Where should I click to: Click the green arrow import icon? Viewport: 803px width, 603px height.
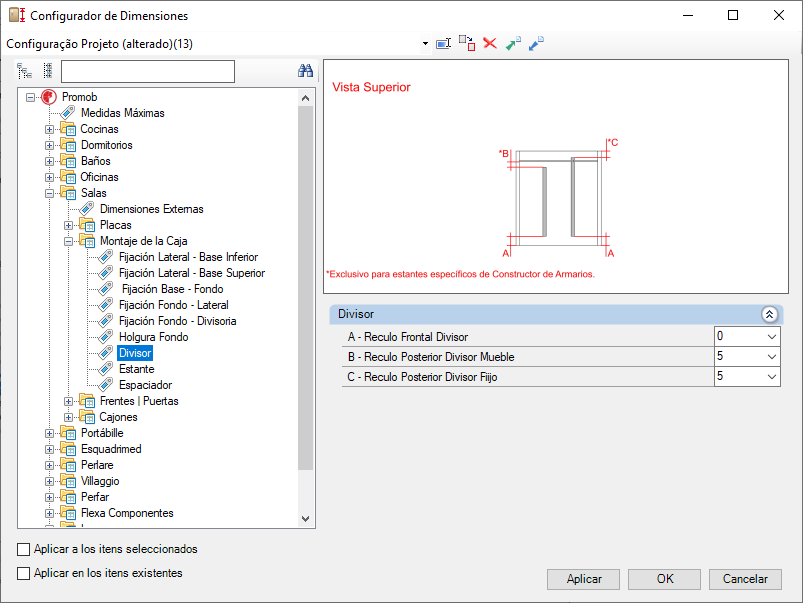513,43
